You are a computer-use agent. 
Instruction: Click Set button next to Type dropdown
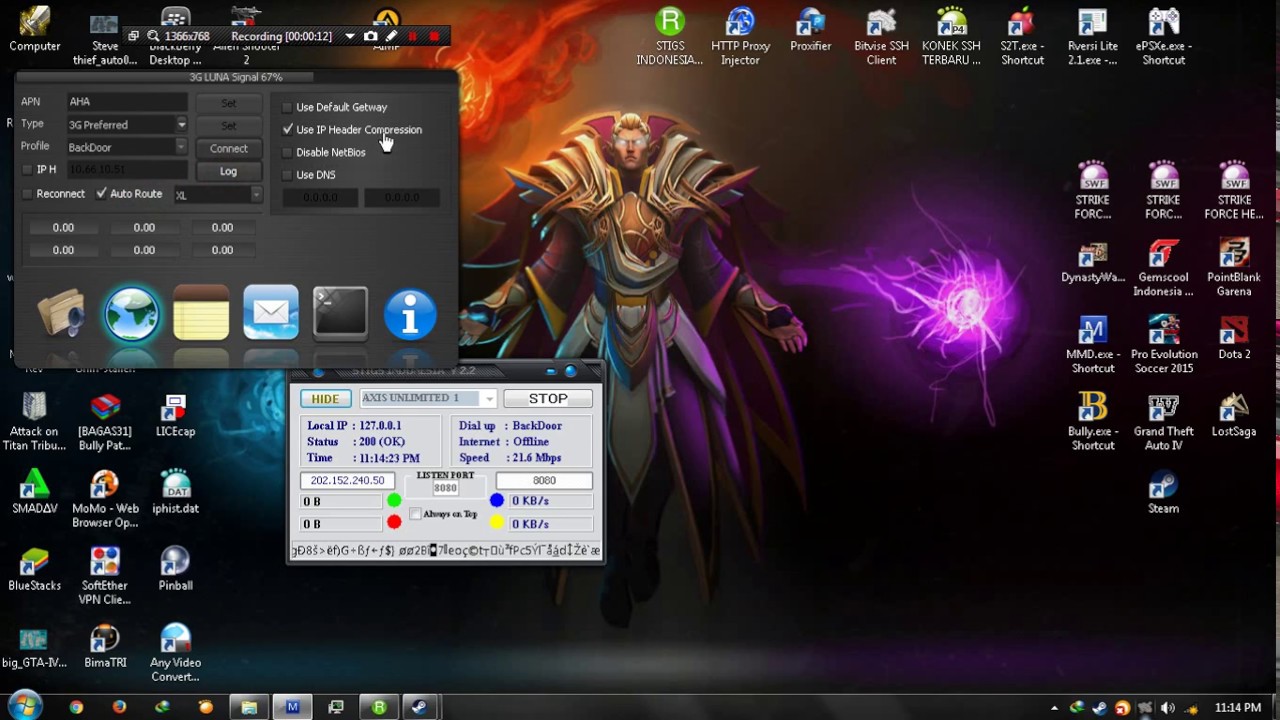229,125
